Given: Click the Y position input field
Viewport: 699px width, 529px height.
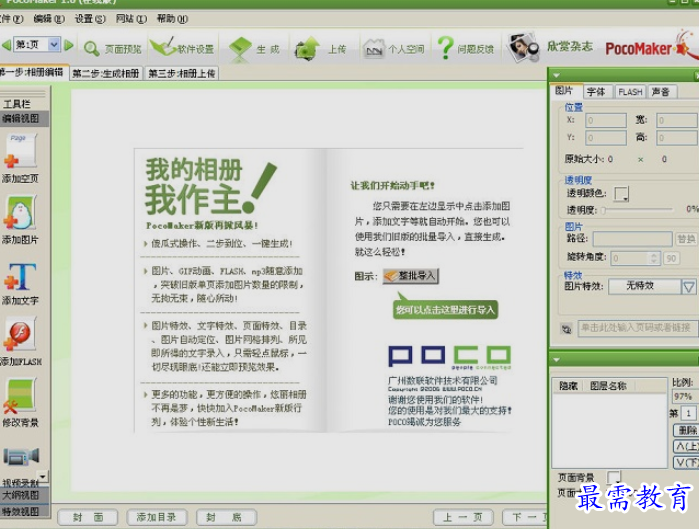Looking at the screenshot, I should (x=606, y=138).
